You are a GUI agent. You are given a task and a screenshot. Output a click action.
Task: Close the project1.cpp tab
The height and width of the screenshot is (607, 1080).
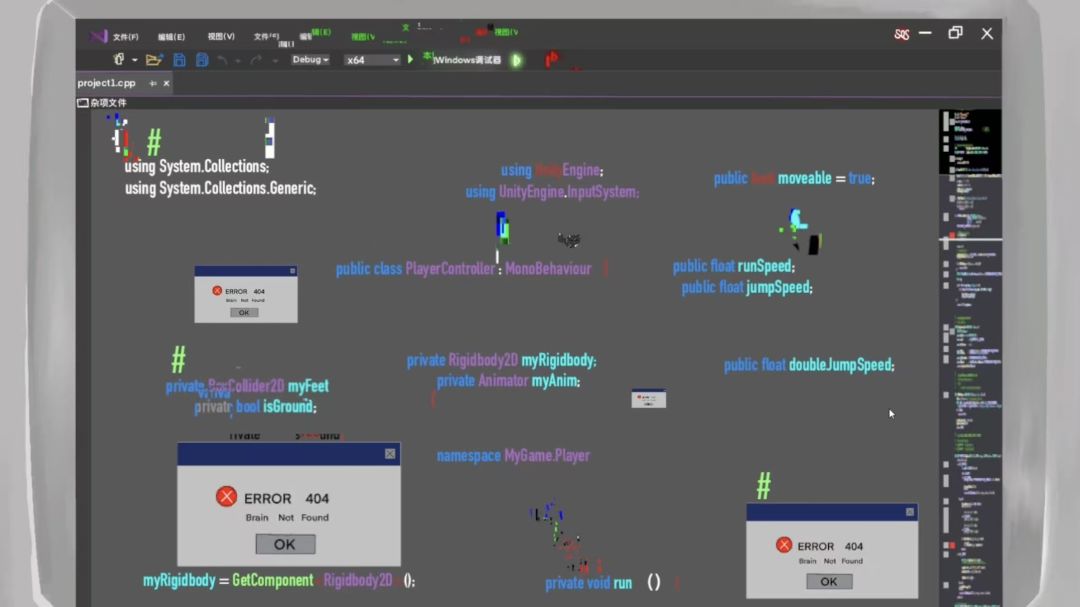pyautogui.click(x=166, y=83)
